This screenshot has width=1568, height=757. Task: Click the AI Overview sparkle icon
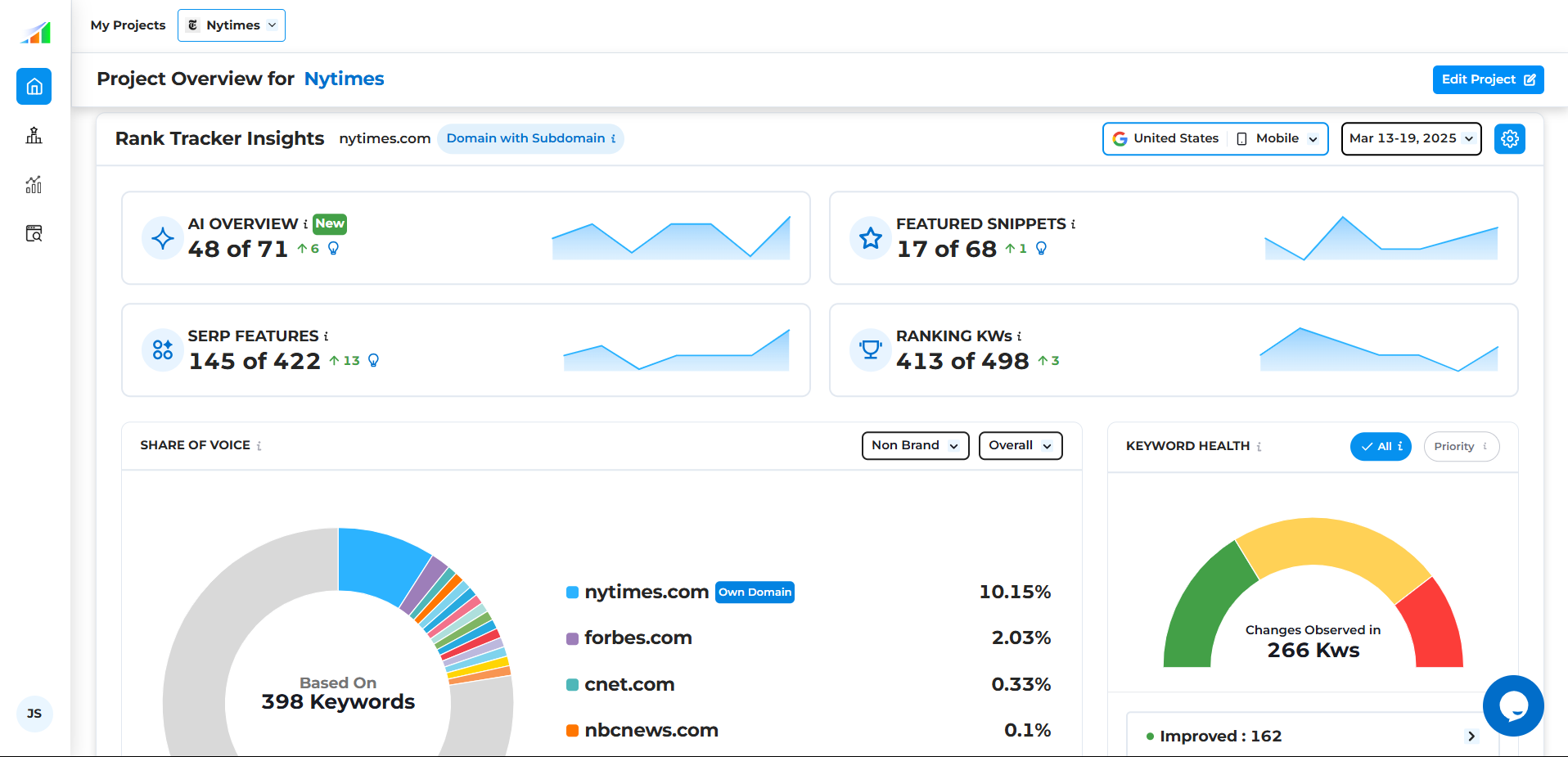163,238
